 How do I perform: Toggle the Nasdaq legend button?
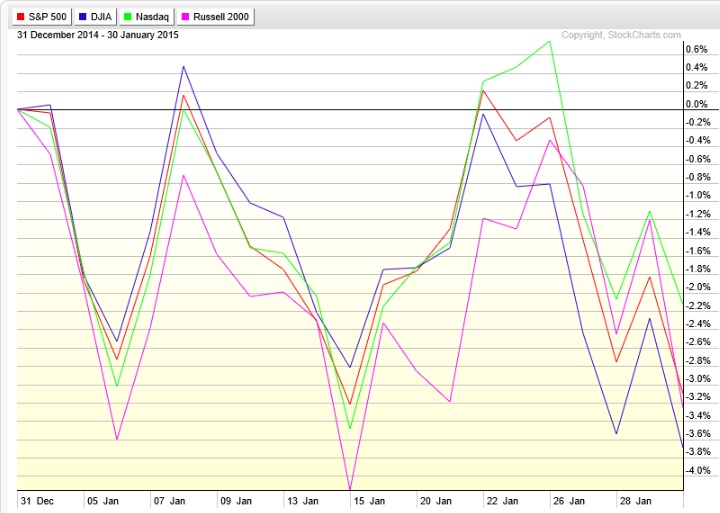tap(146, 17)
